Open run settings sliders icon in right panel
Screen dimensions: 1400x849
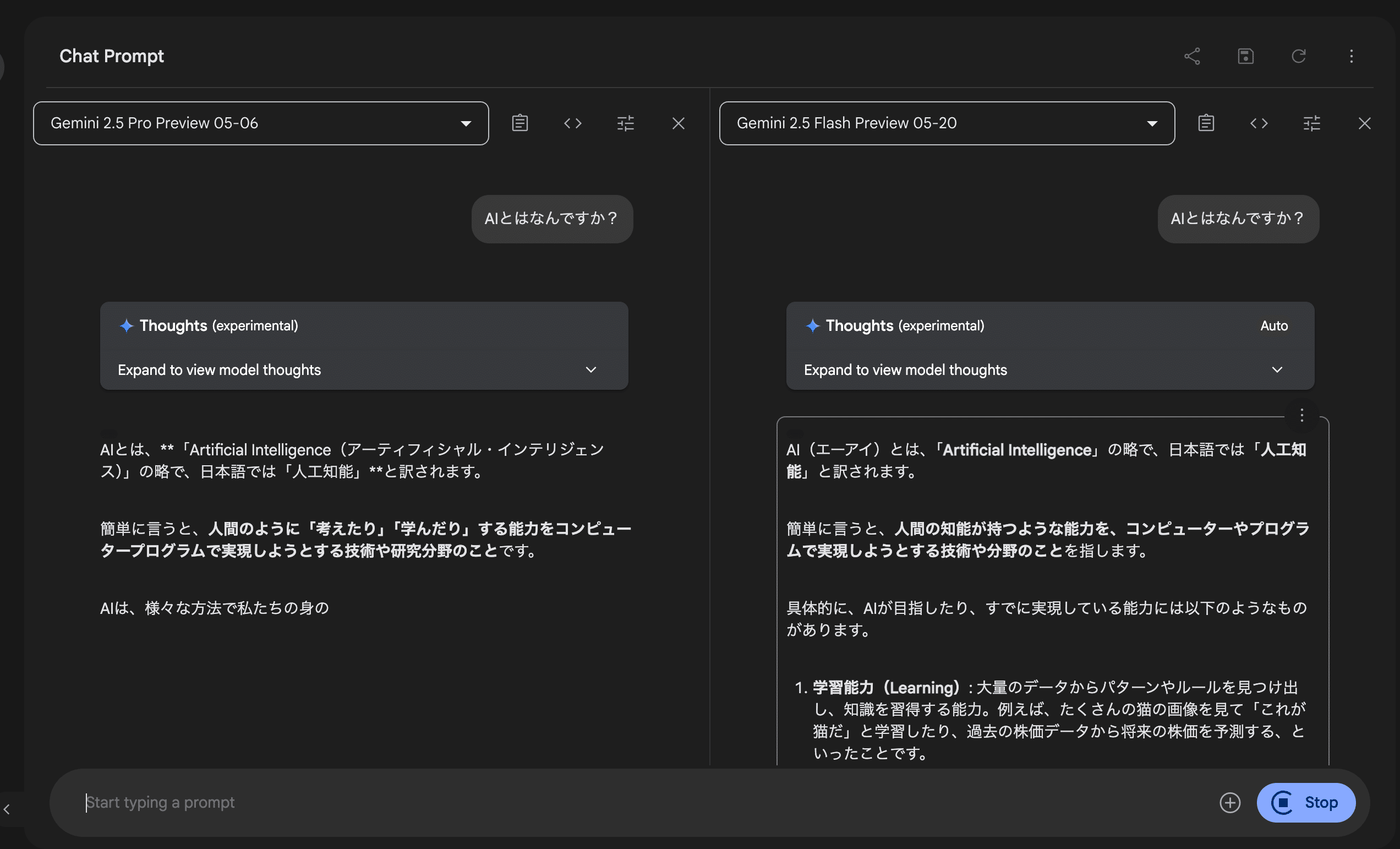1311,123
